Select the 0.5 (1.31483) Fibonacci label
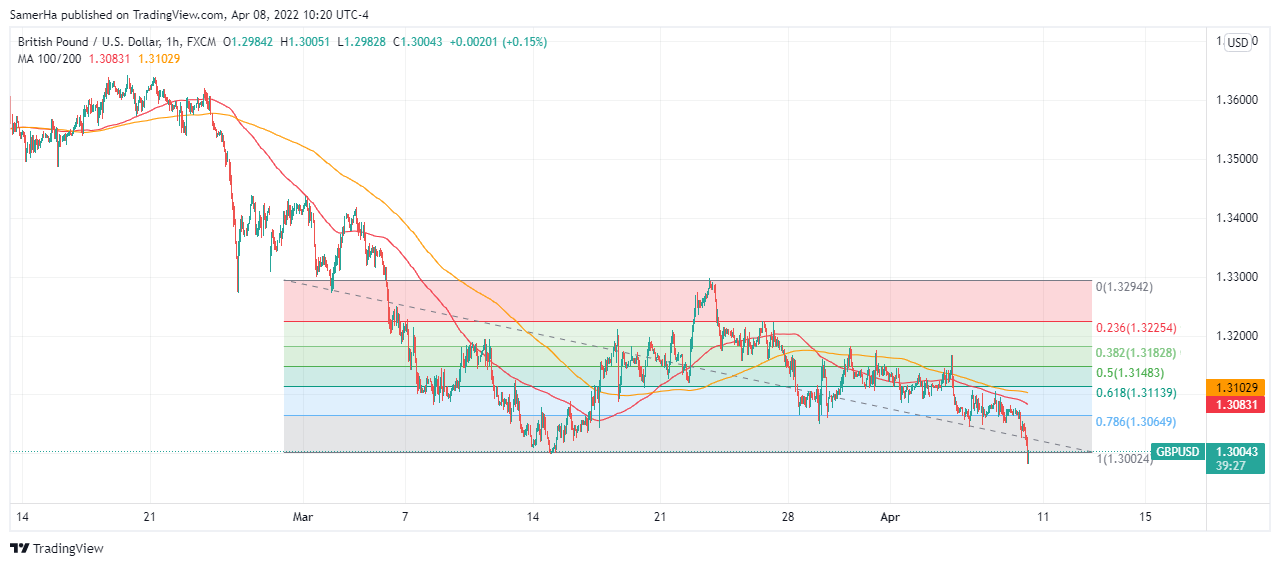 coord(1135,373)
